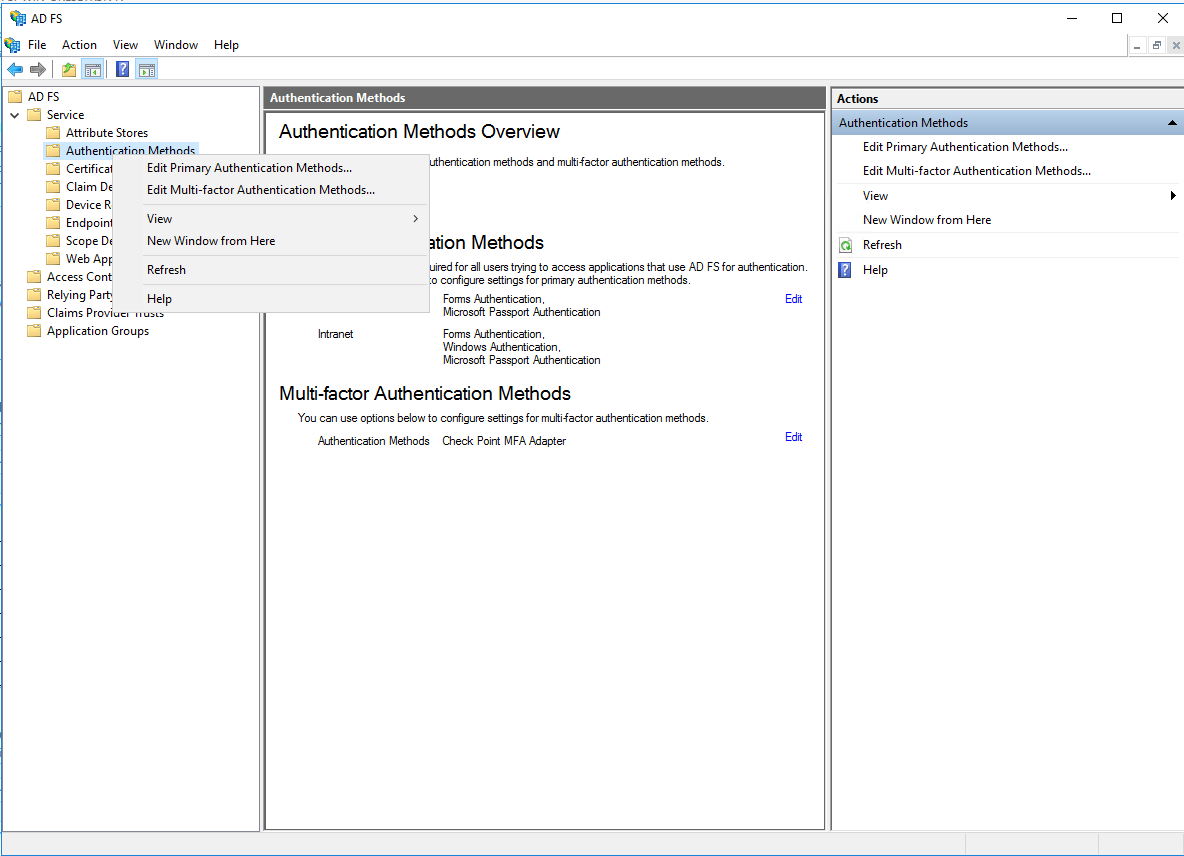Collapse Authentication Methods section in Actions pane

pos(1171,123)
